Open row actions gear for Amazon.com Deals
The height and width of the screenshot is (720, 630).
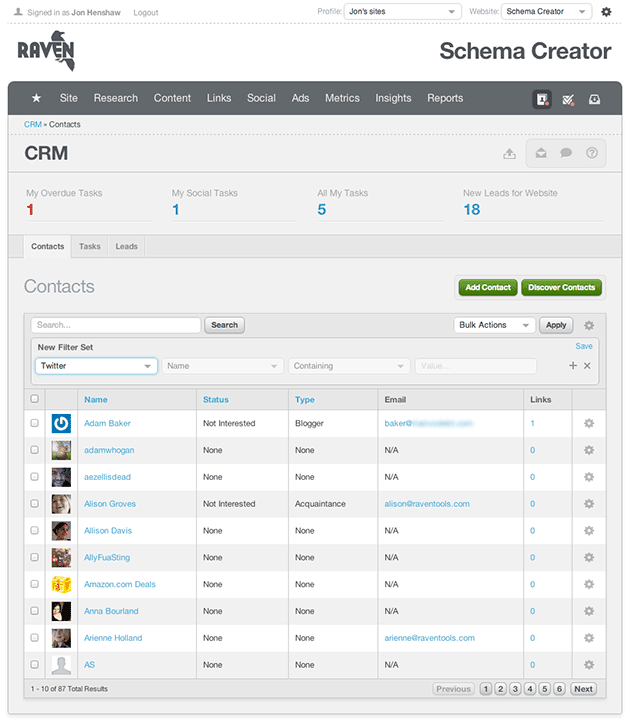(x=589, y=584)
